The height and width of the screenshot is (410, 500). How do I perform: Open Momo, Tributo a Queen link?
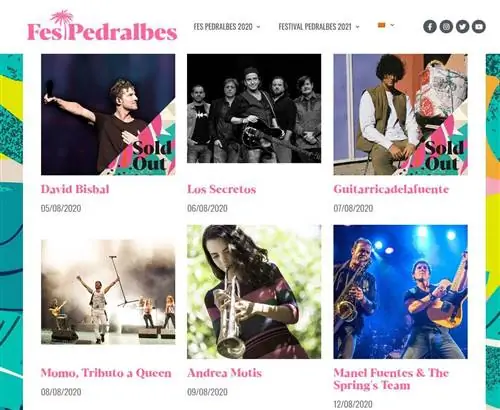[106, 373]
